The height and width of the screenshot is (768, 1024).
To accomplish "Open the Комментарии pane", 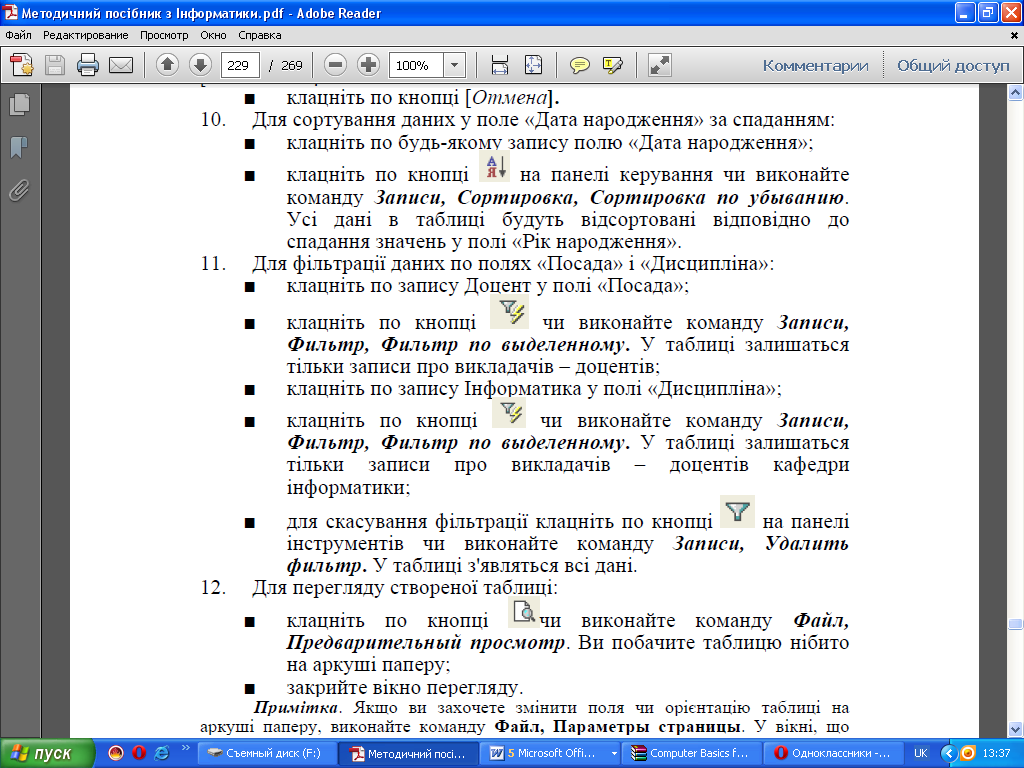I will coord(815,66).
